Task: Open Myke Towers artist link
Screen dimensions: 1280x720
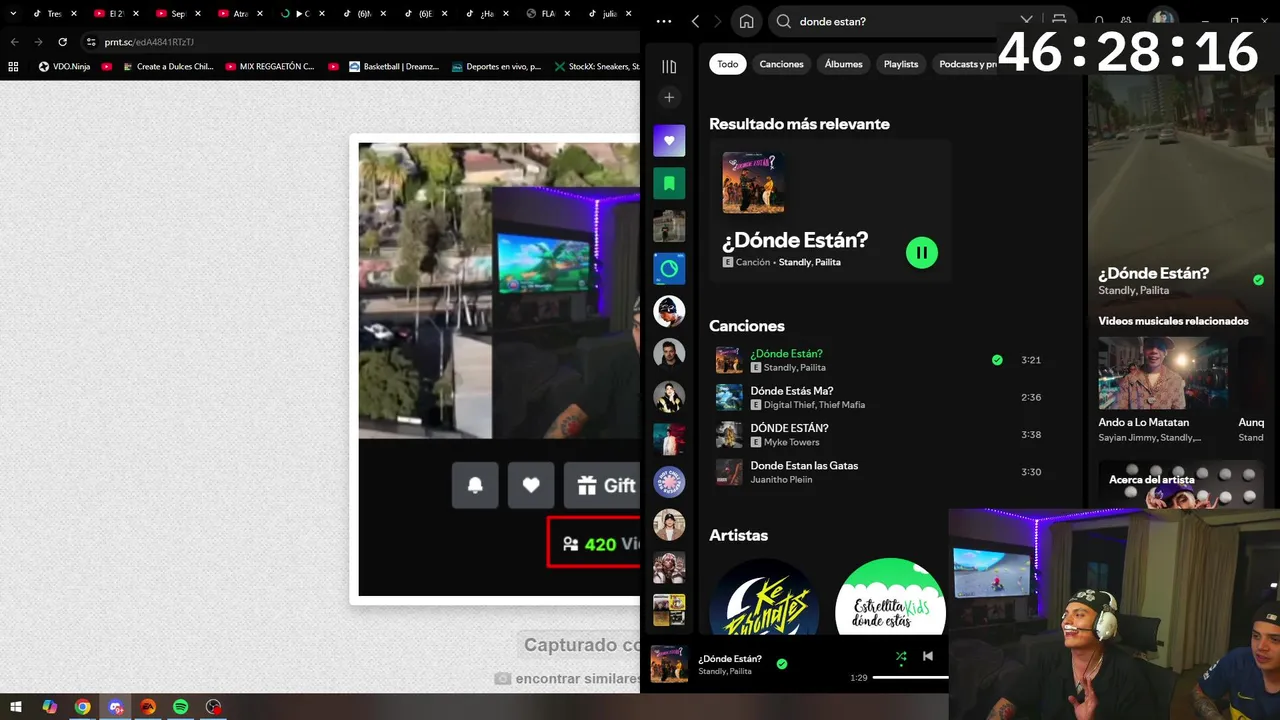Action: (792, 442)
